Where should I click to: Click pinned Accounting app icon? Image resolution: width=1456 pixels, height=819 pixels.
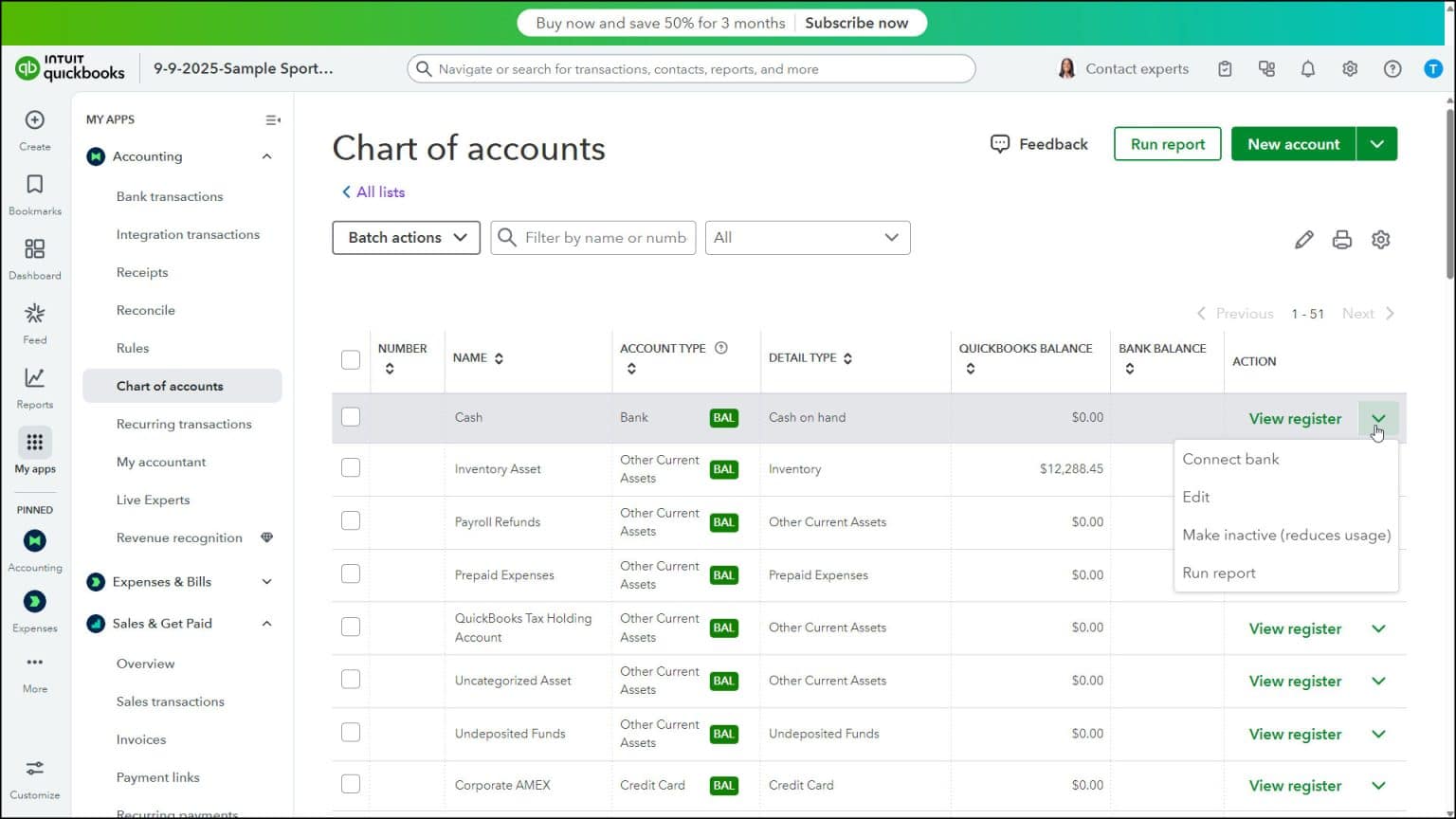click(35, 540)
